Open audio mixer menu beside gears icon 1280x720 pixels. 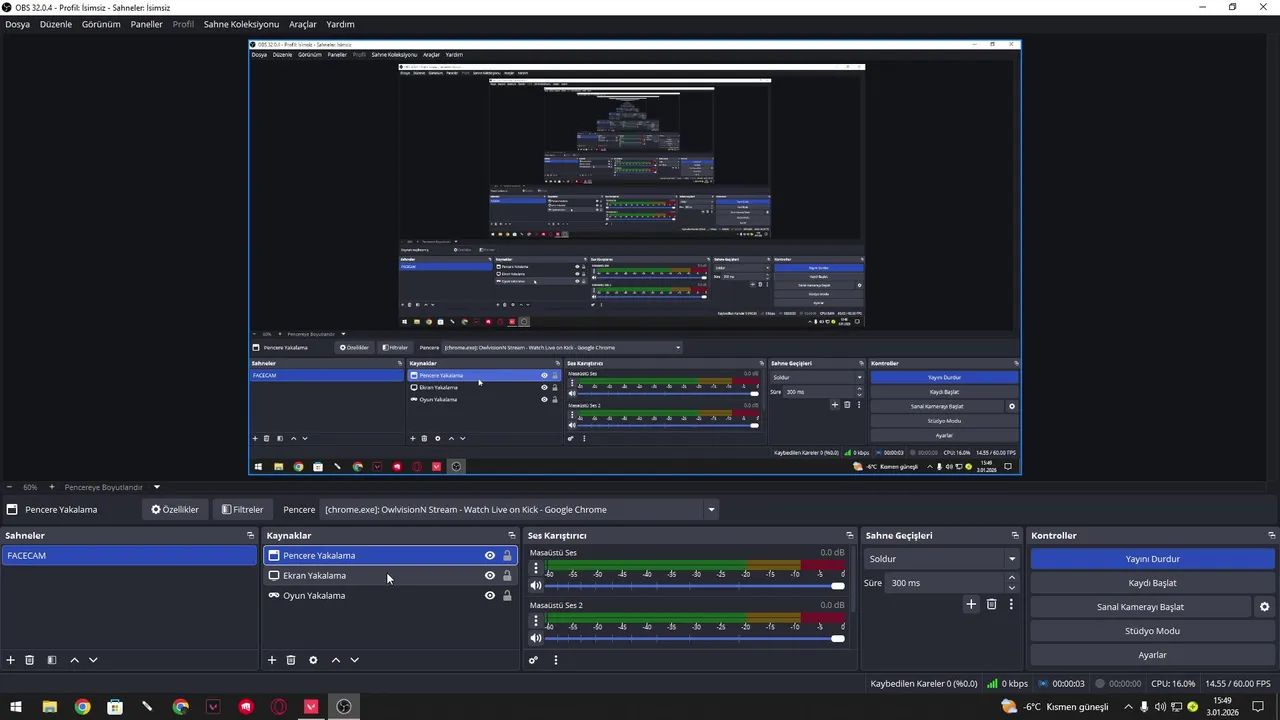556,660
